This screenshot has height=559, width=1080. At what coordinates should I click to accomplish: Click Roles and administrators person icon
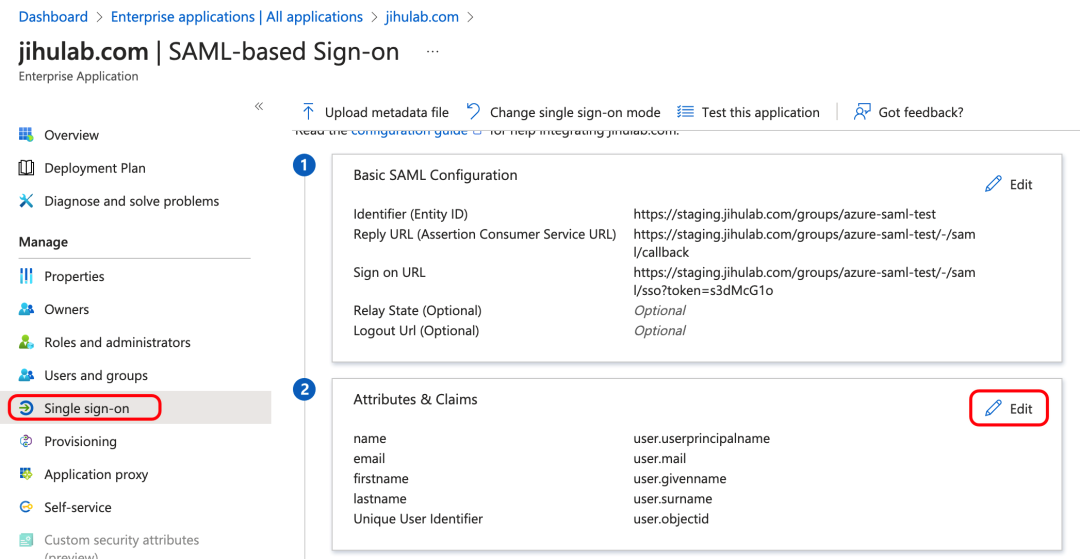click(x=26, y=342)
